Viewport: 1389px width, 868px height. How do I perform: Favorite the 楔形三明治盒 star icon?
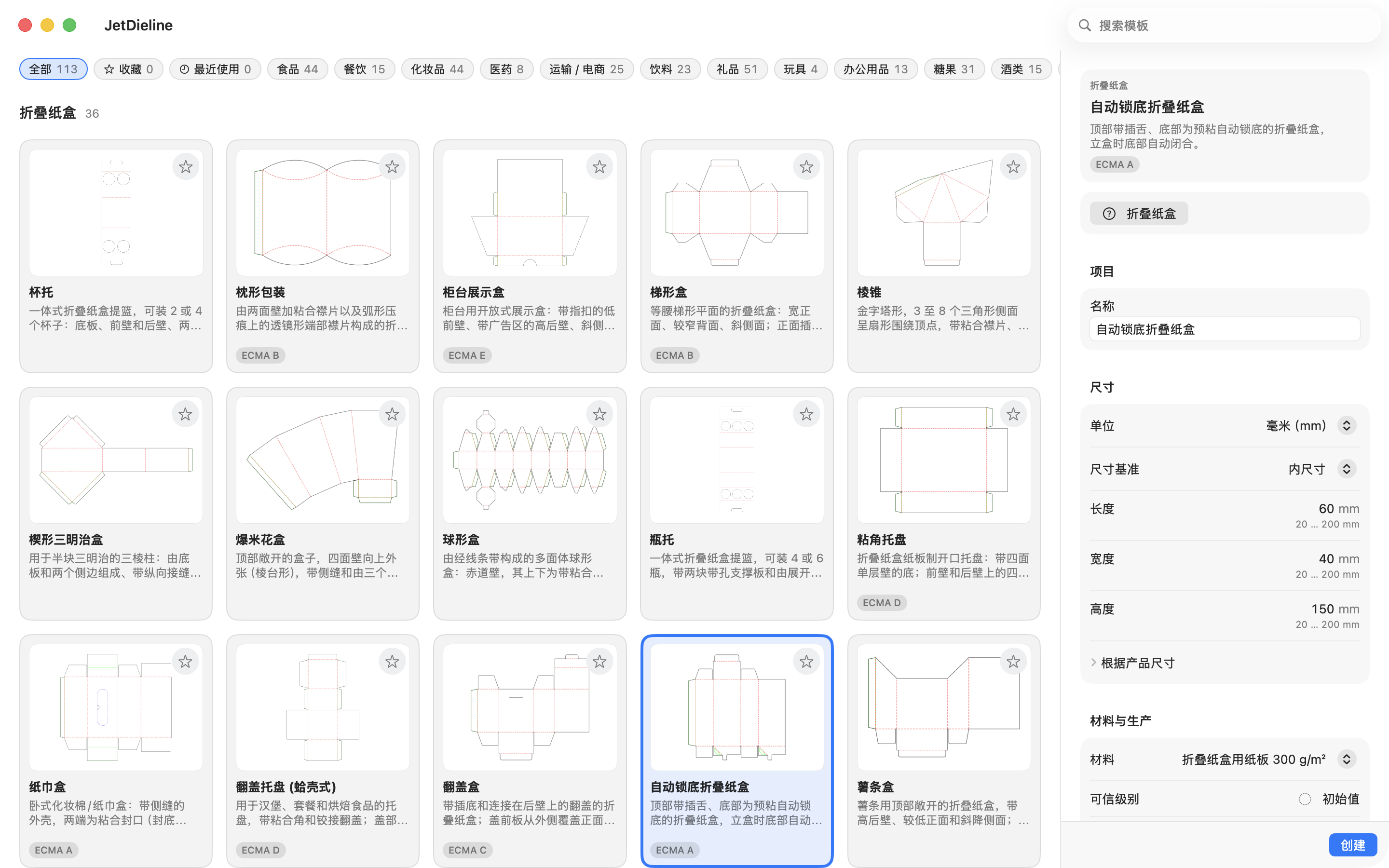[x=185, y=415]
